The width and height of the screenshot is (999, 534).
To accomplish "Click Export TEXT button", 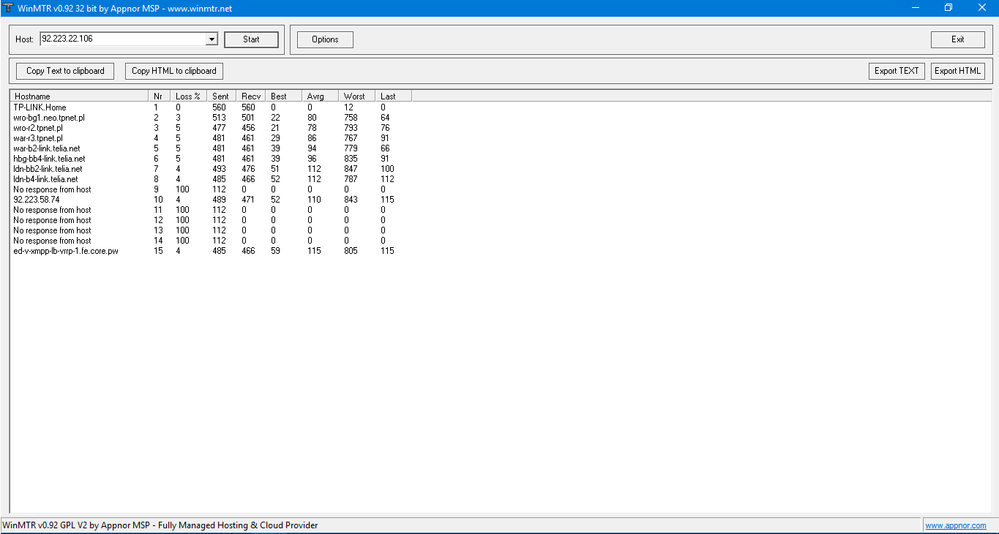I will [x=896, y=71].
